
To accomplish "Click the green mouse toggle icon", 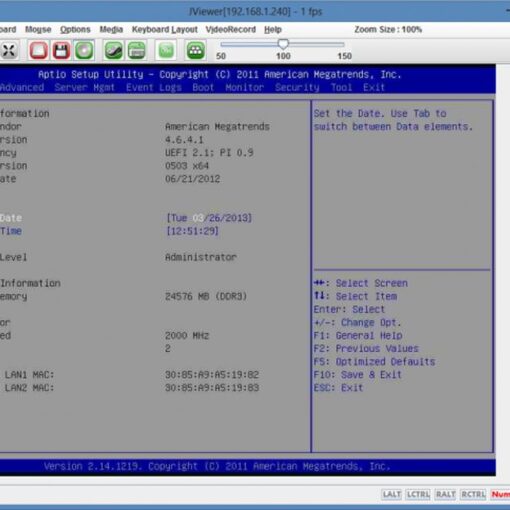I will (113, 51).
